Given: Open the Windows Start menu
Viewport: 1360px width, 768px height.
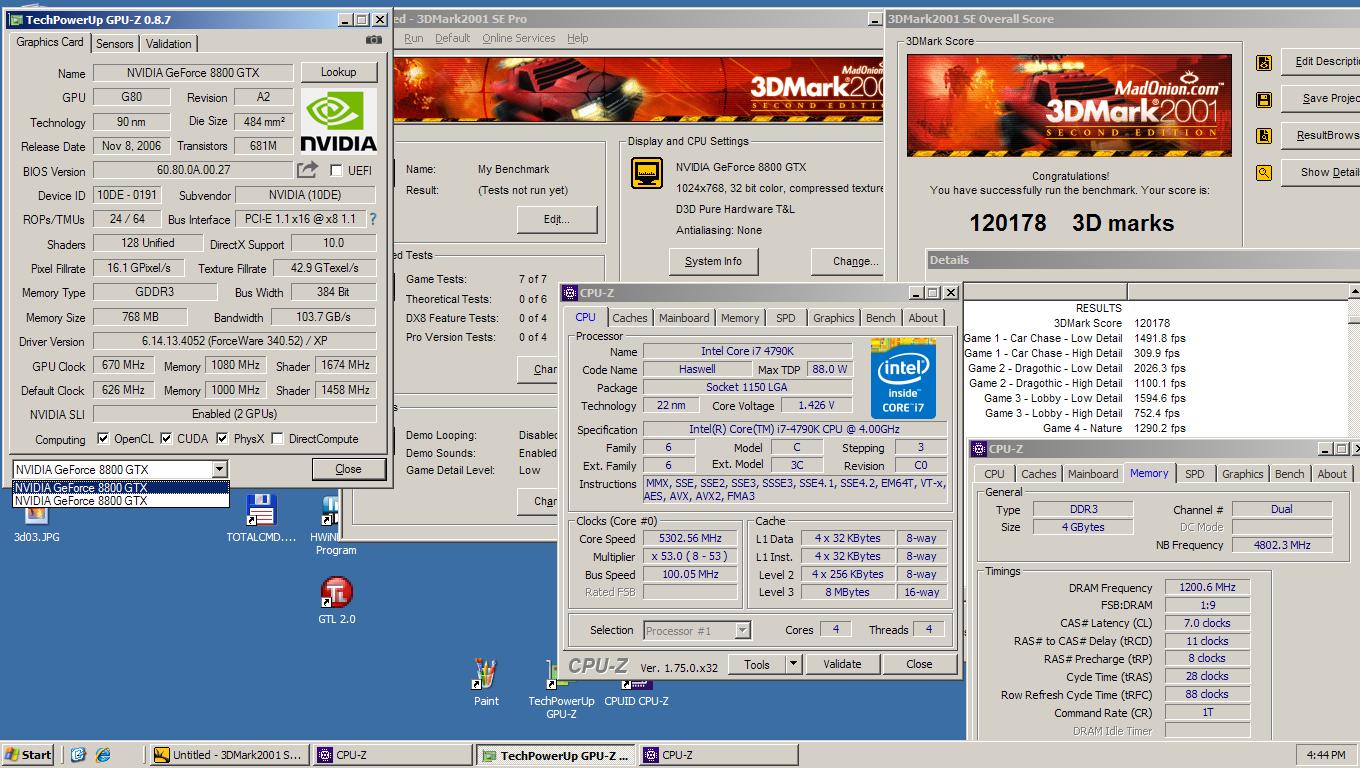Looking at the screenshot, I should [x=28, y=755].
